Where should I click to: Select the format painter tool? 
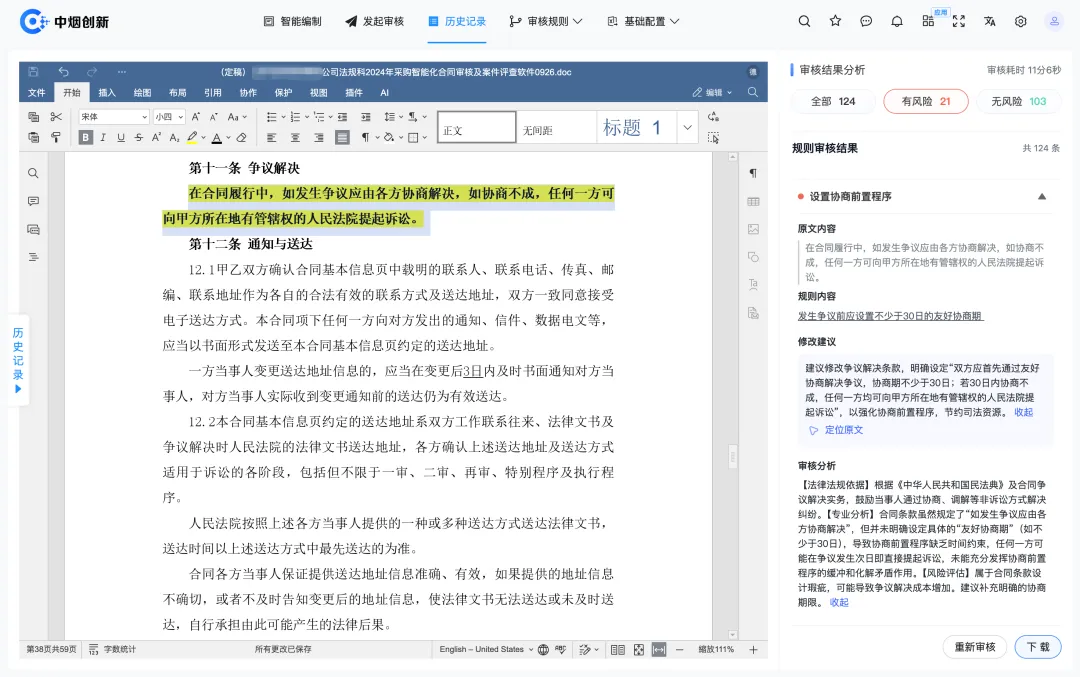[56, 138]
